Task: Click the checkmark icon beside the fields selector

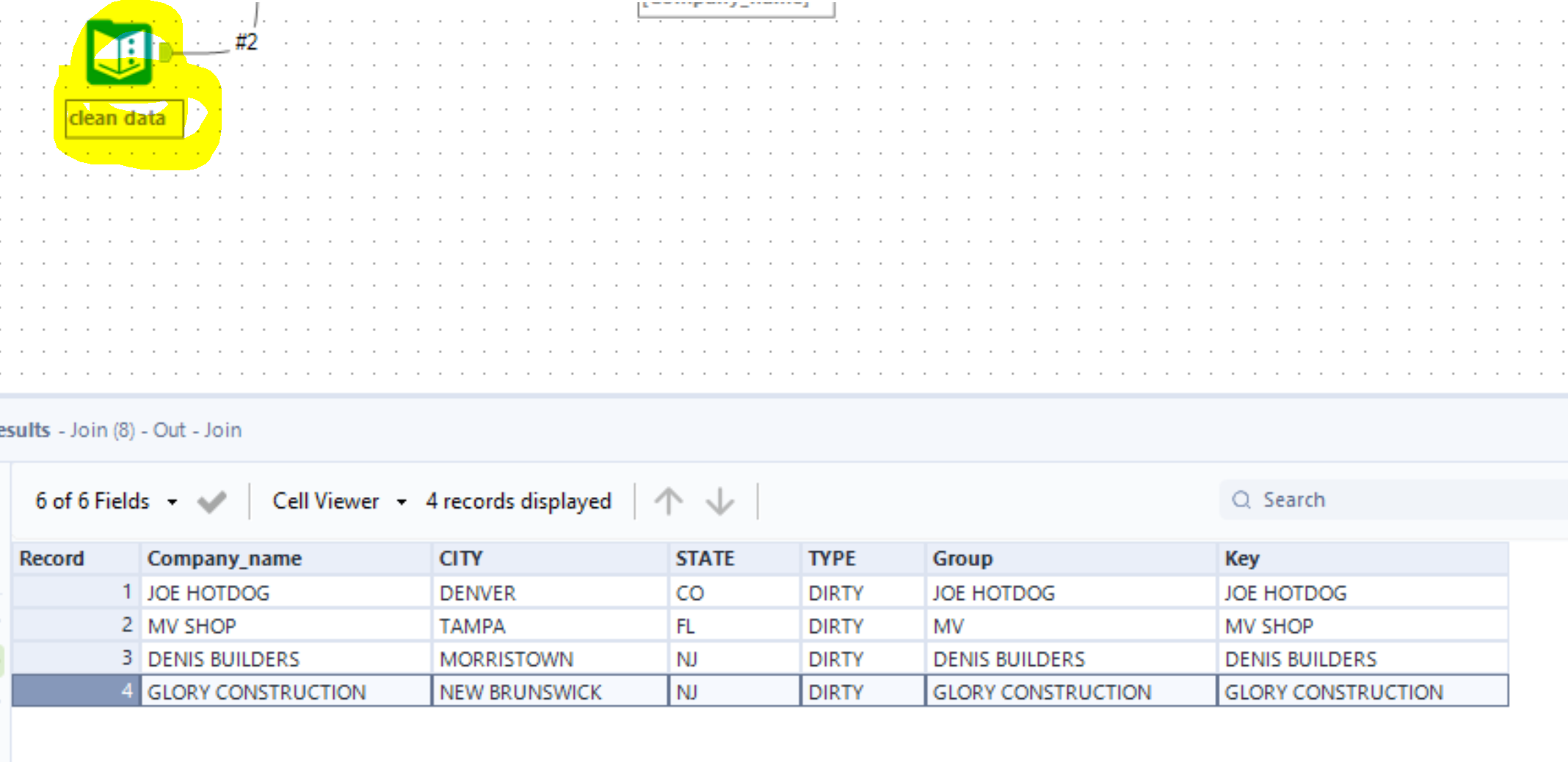Action: coord(211,501)
